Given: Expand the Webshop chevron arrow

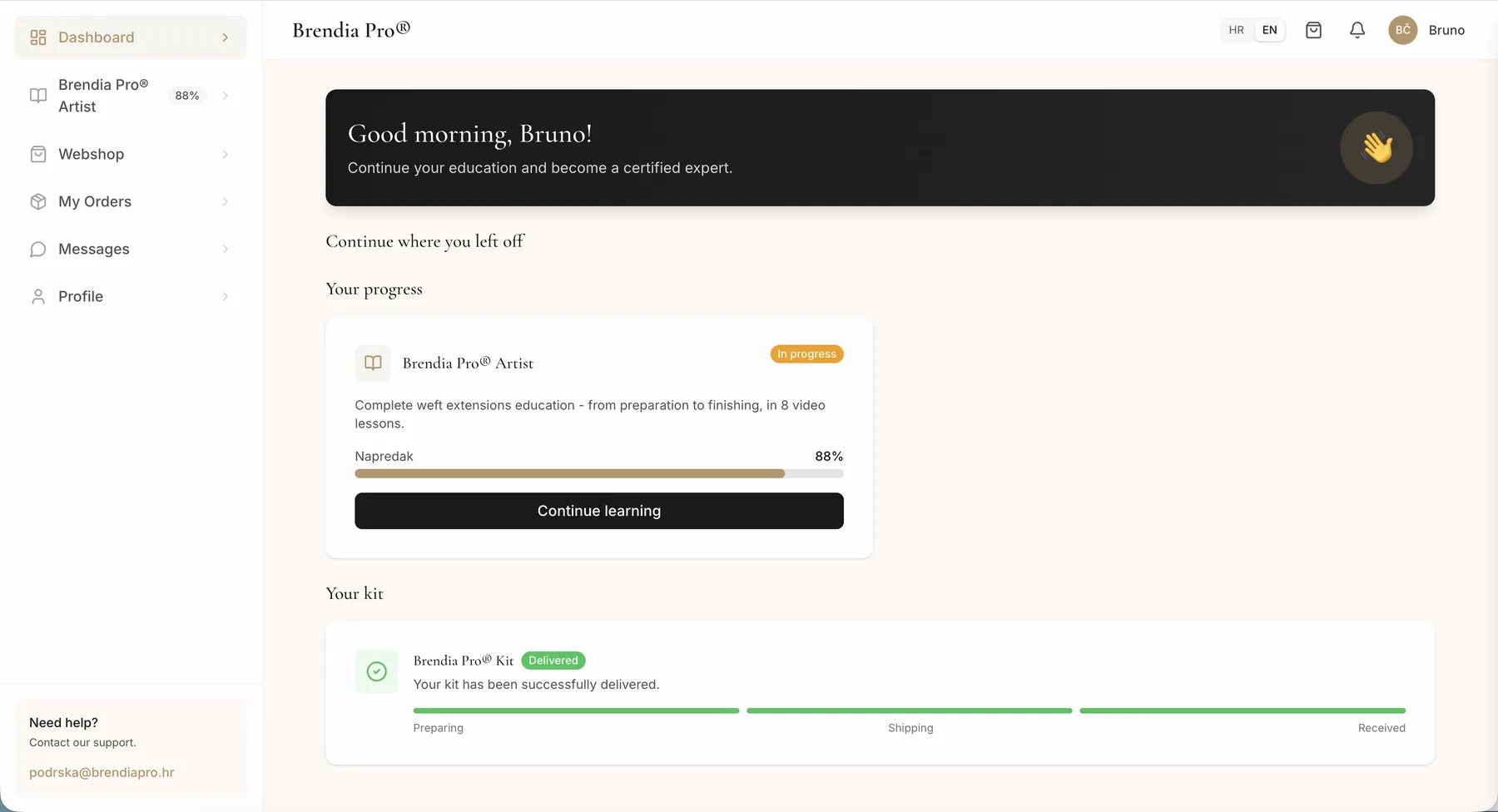Looking at the screenshot, I should [225, 154].
